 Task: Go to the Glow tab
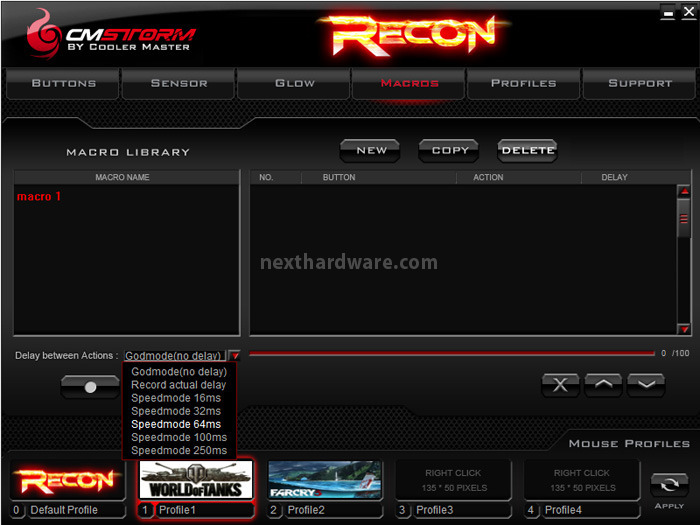click(x=294, y=83)
